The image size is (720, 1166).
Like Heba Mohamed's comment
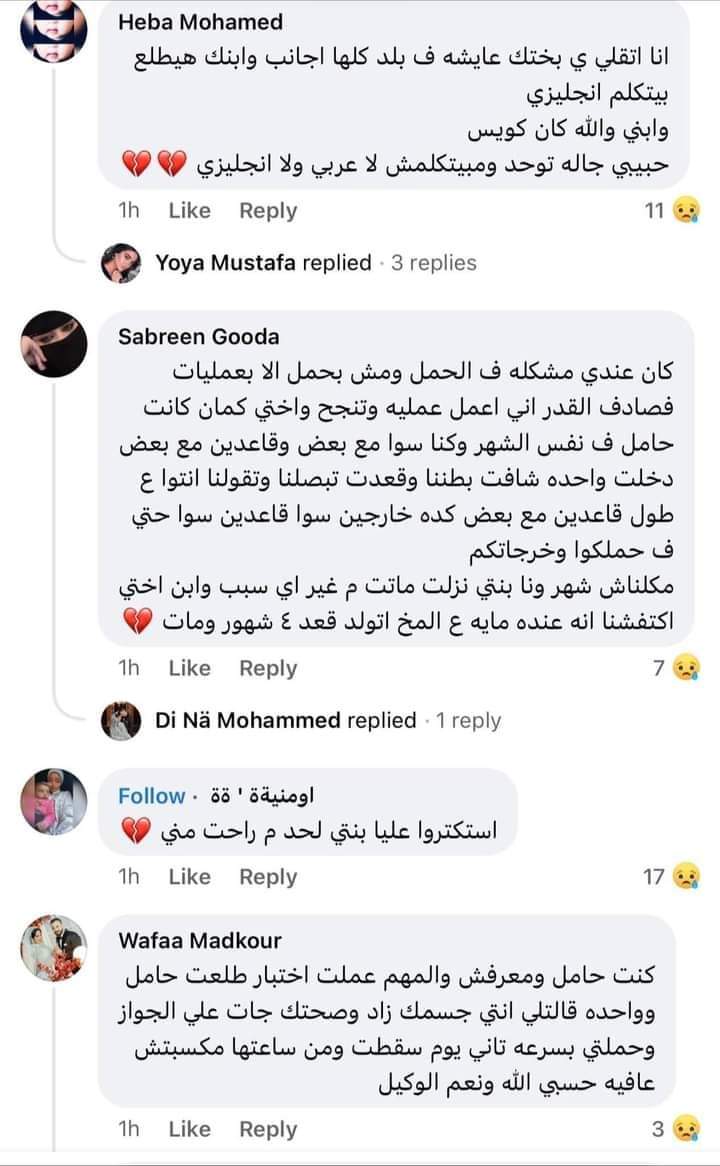pos(189,211)
